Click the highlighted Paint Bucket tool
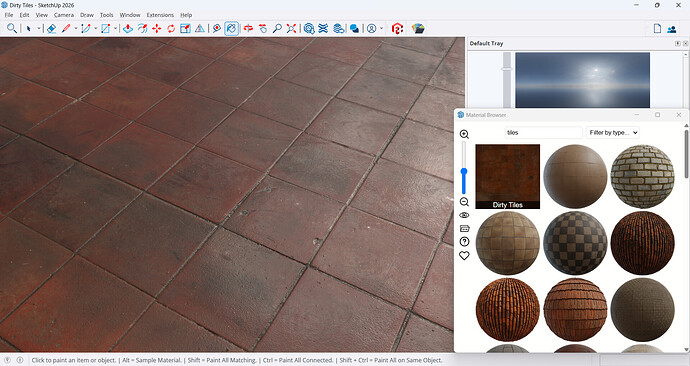 click(x=231, y=29)
